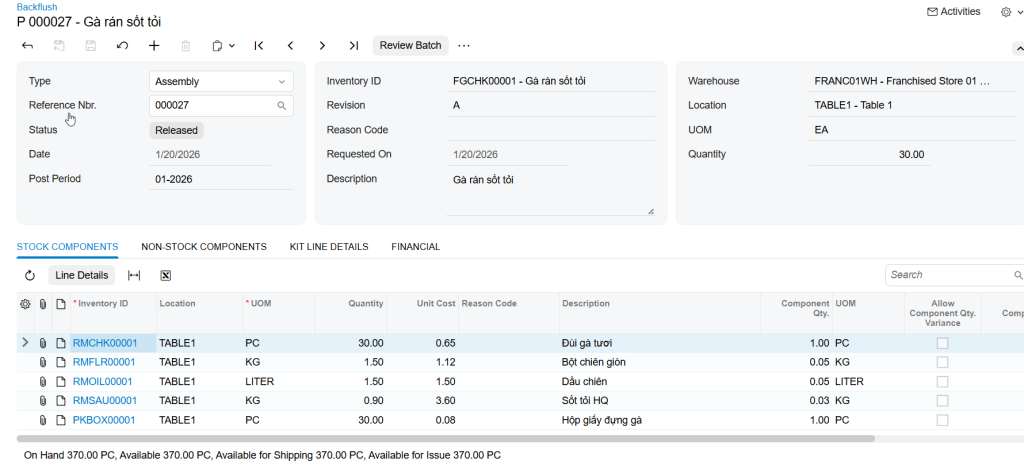Image resolution: width=1024 pixels, height=465 pixels.
Task: Go to last record
Action: 353,46
